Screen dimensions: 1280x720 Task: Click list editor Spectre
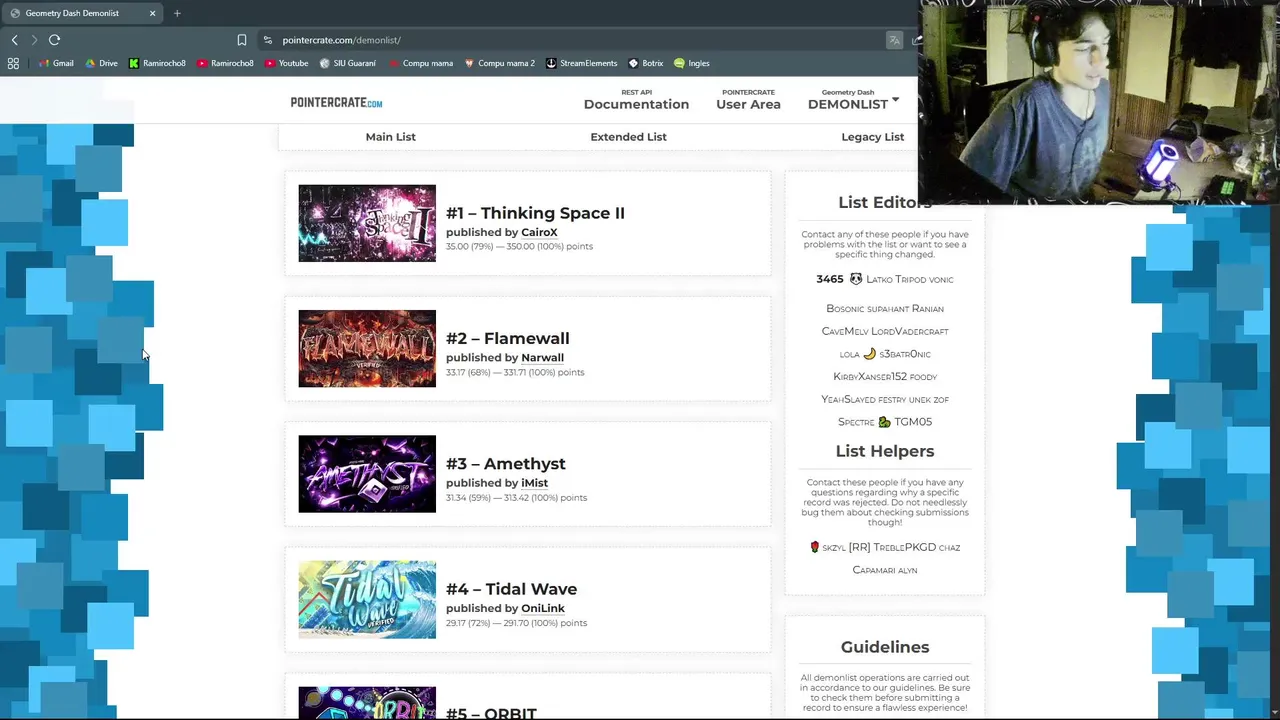coord(856,422)
